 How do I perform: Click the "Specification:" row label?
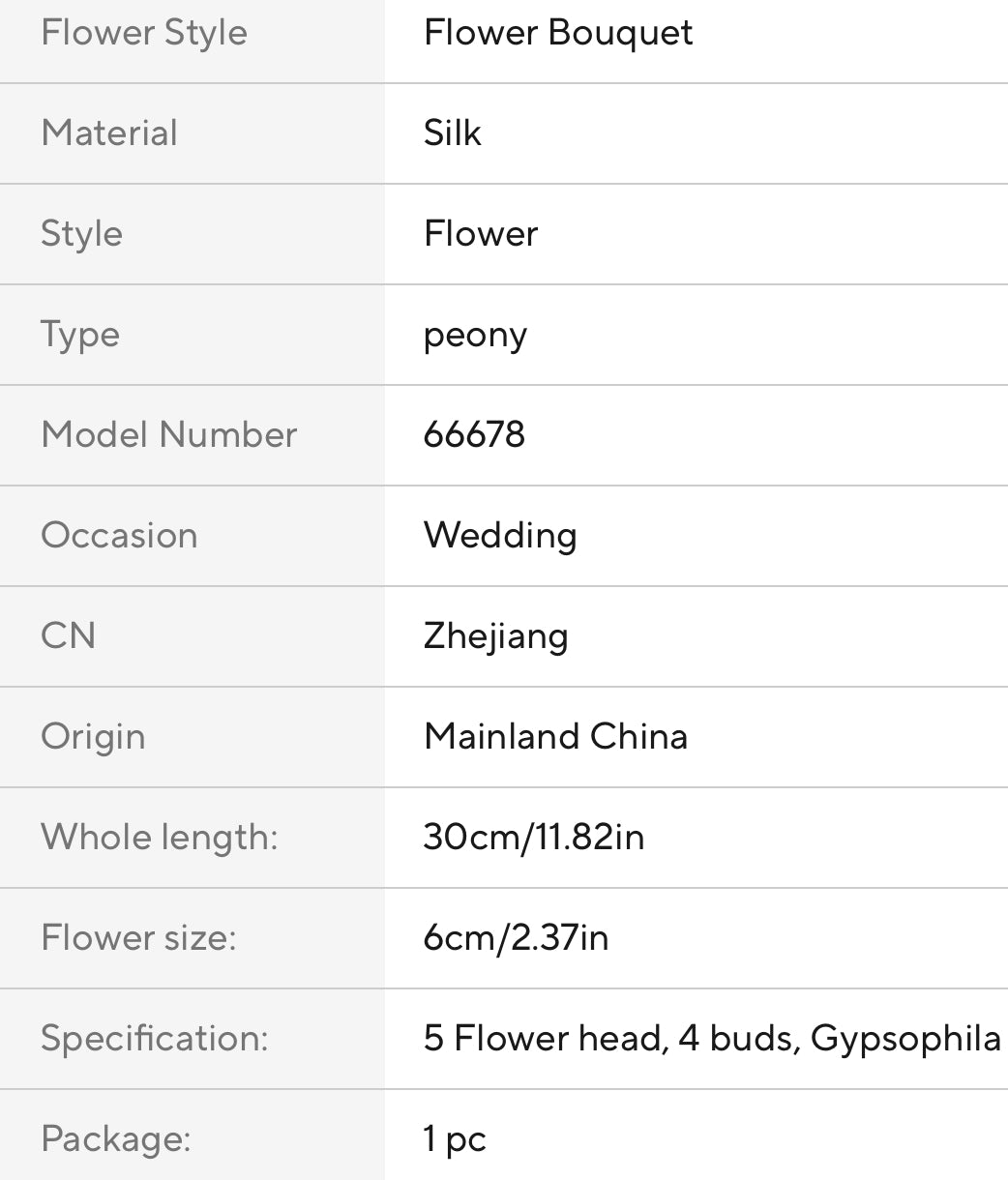[x=154, y=1039]
